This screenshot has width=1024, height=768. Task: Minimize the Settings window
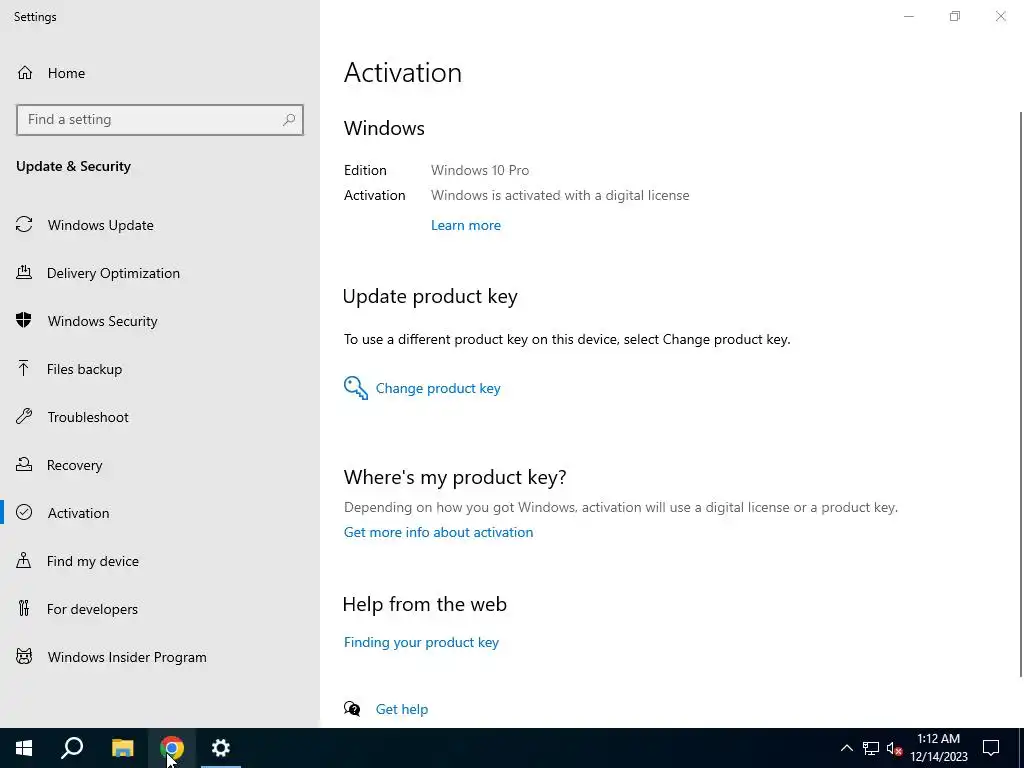(x=908, y=16)
